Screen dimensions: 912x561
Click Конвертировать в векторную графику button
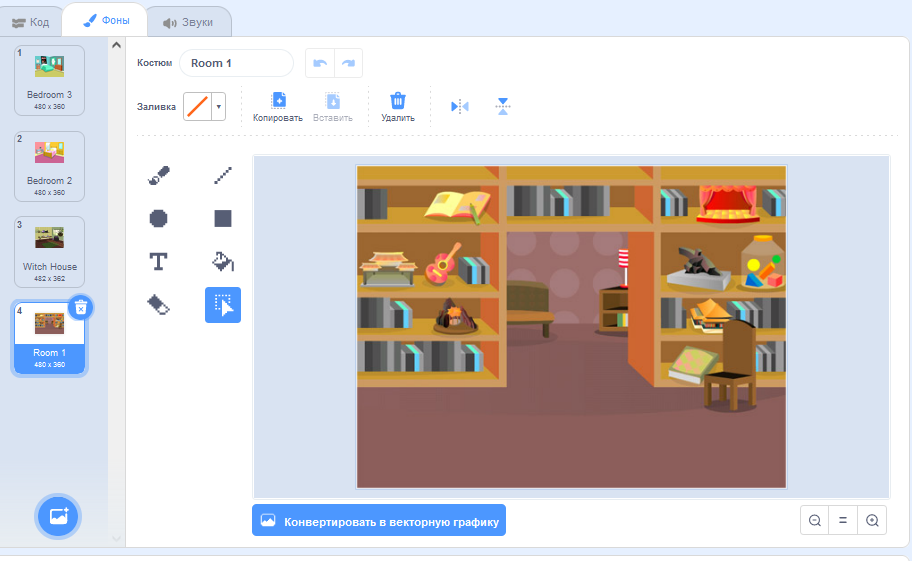[x=379, y=521]
